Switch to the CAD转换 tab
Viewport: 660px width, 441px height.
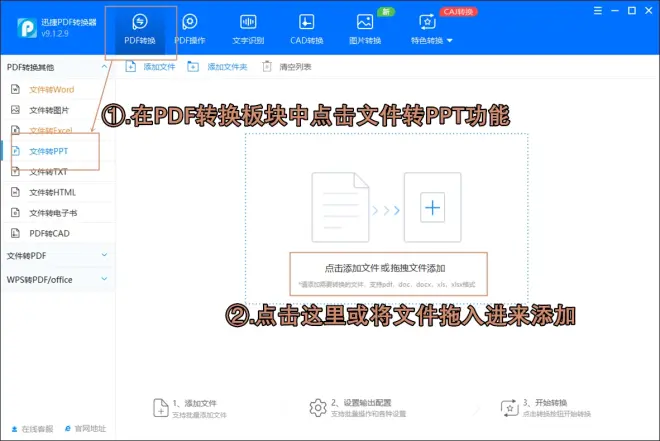coord(306,29)
